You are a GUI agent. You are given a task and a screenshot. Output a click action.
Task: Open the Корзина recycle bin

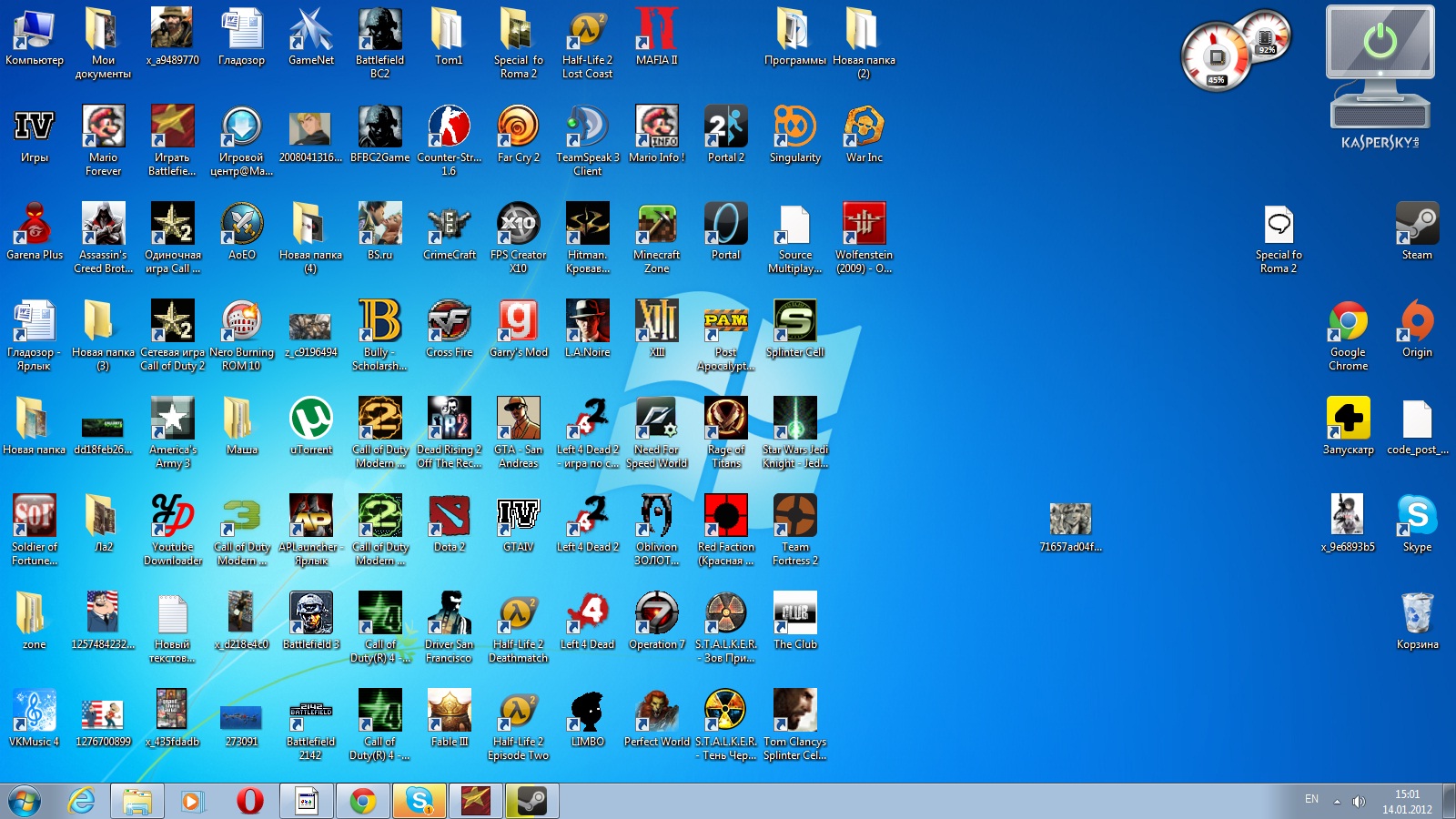click(1417, 613)
